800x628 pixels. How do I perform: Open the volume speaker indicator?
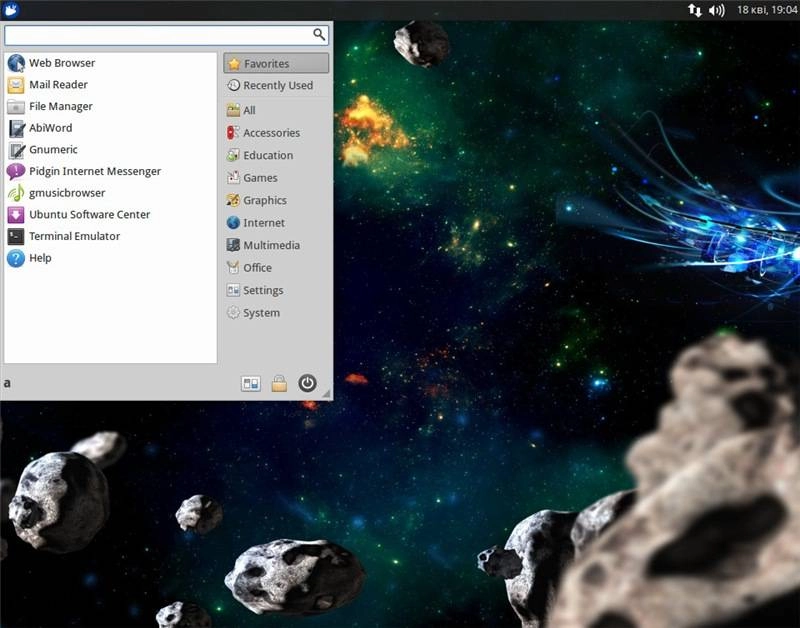coord(717,10)
